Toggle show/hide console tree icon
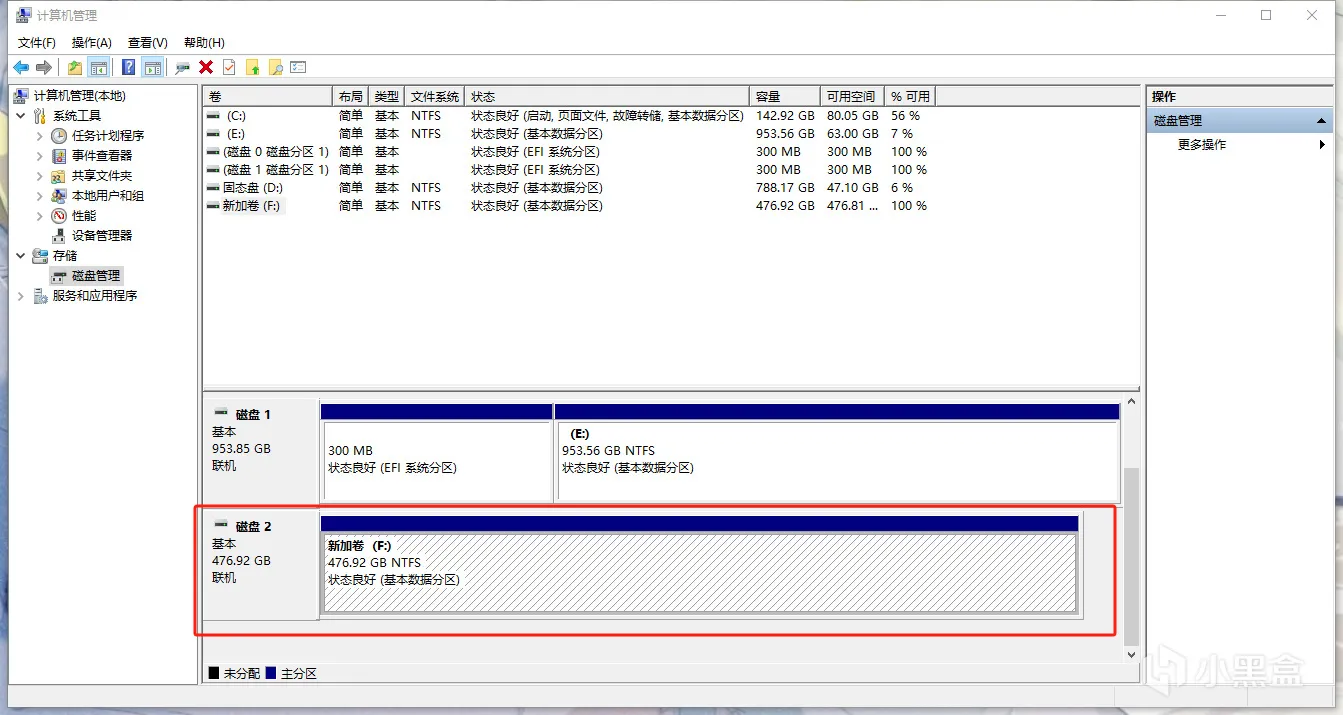The image size is (1343, 715). click(98, 68)
